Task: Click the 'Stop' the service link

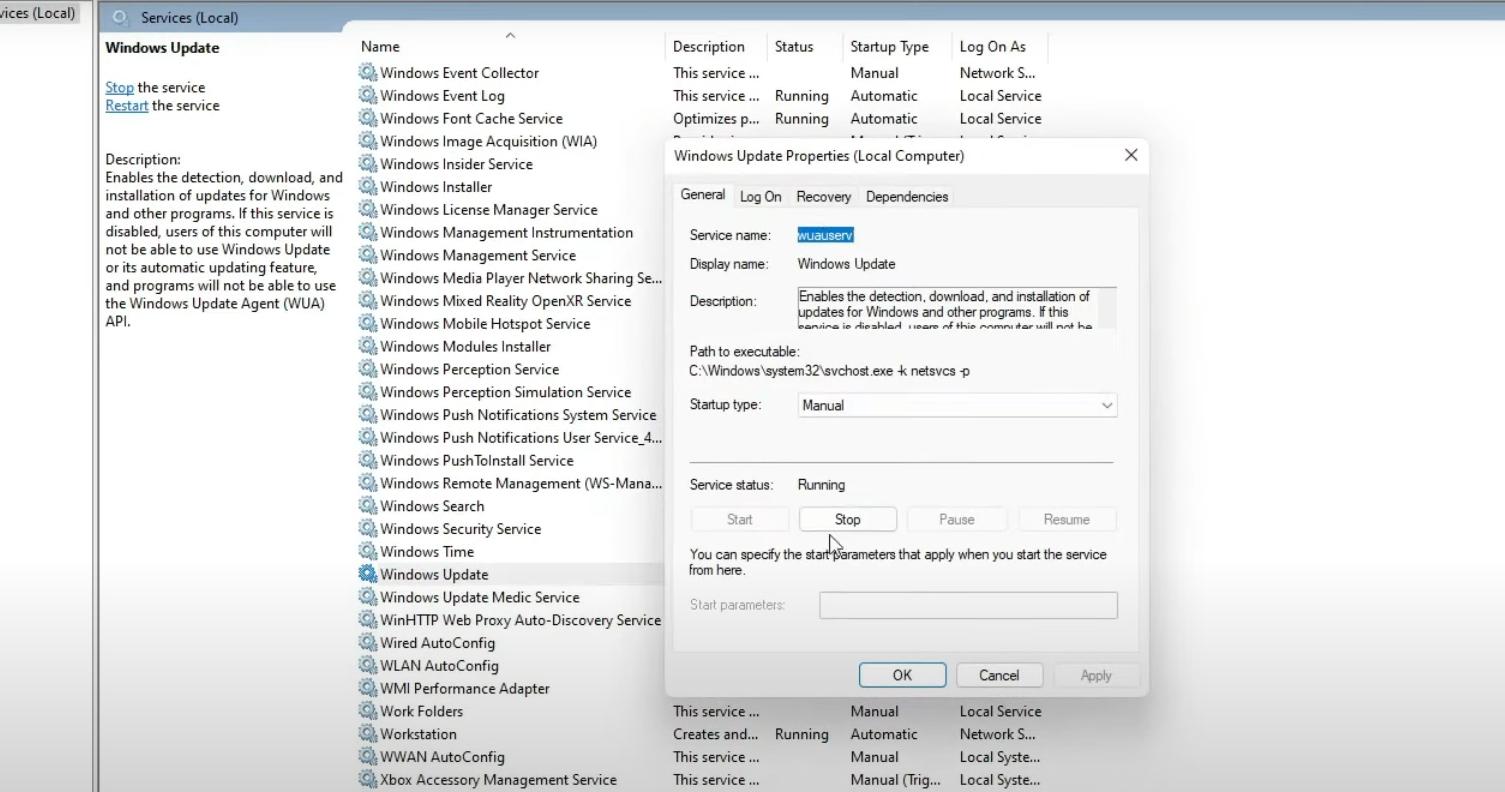Action: click(119, 88)
